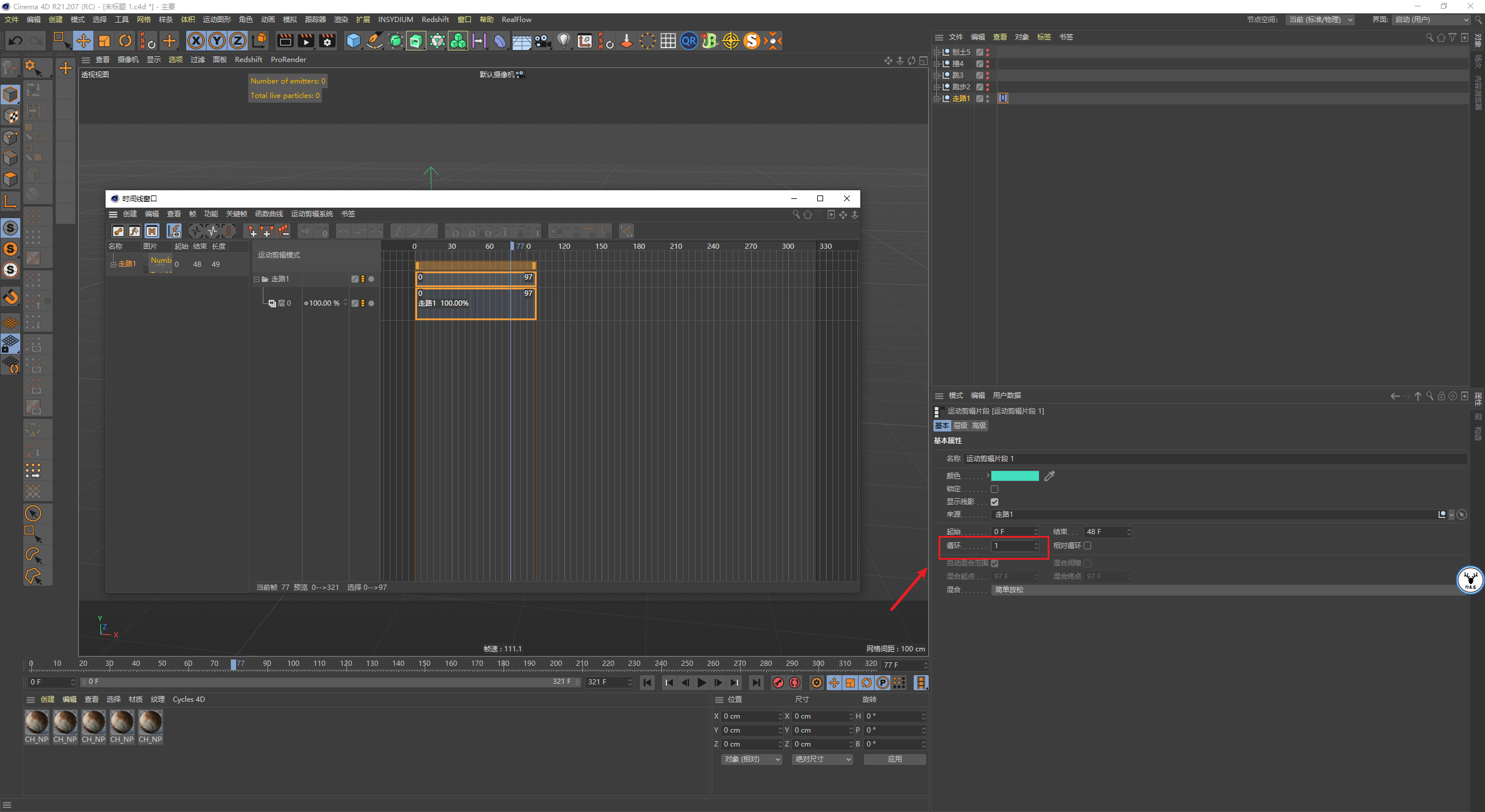Click the teal 颜色 swatch
This screenshot has height=812, width=1485.
point(1015,476)
